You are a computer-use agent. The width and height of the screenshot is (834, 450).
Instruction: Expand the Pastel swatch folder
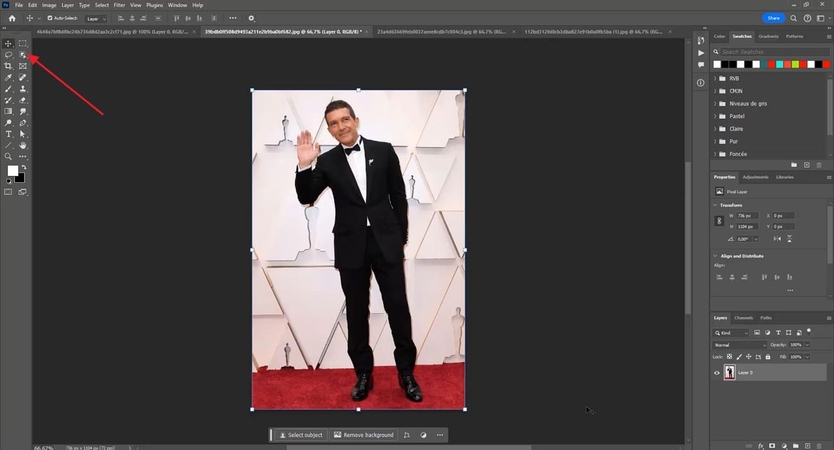pos(715,116)
